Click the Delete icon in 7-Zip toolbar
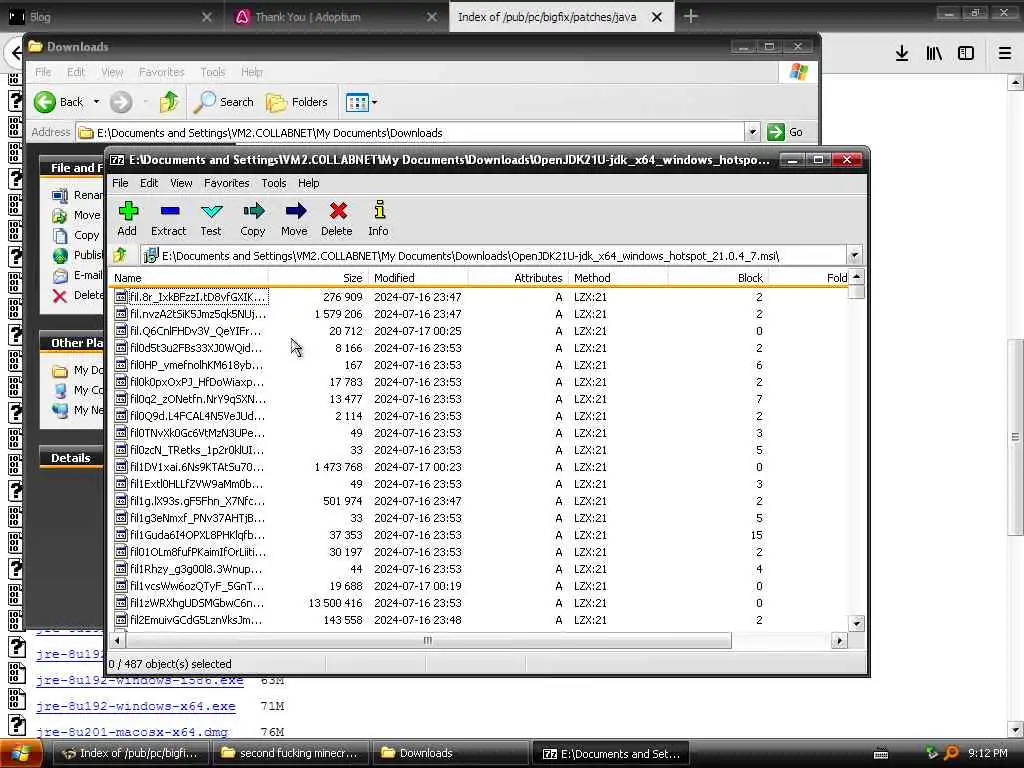The height and width of the screenshot is (768, 1024). click(337, 219)
